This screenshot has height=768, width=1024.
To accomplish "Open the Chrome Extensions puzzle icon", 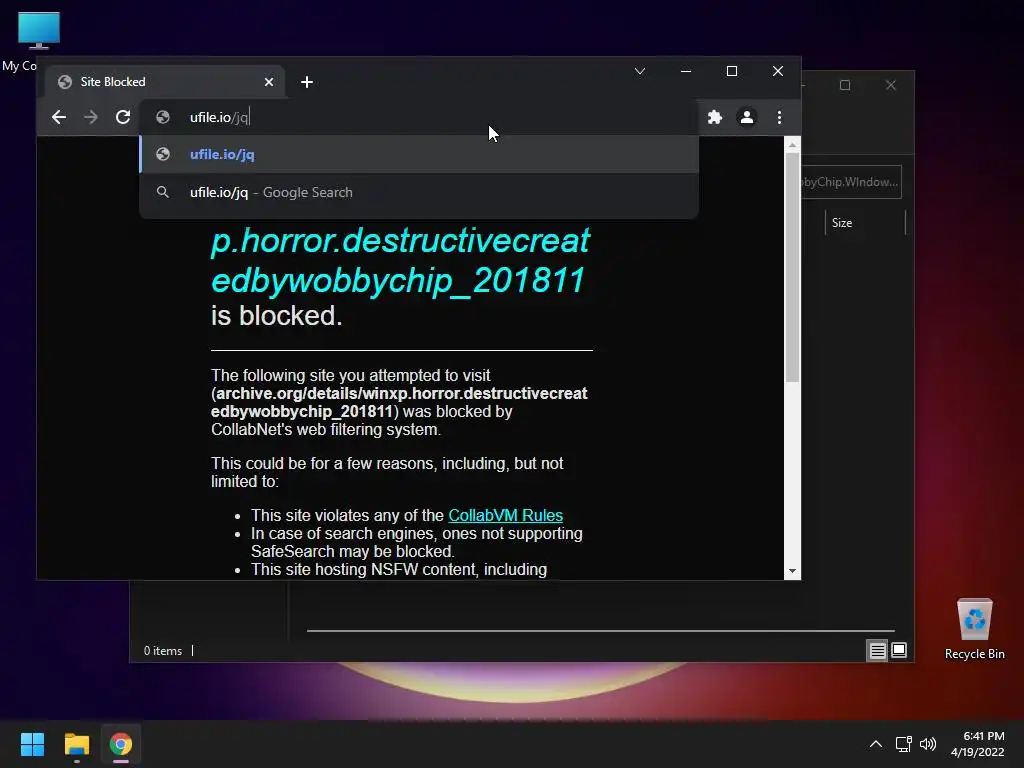I will [715, 117].
